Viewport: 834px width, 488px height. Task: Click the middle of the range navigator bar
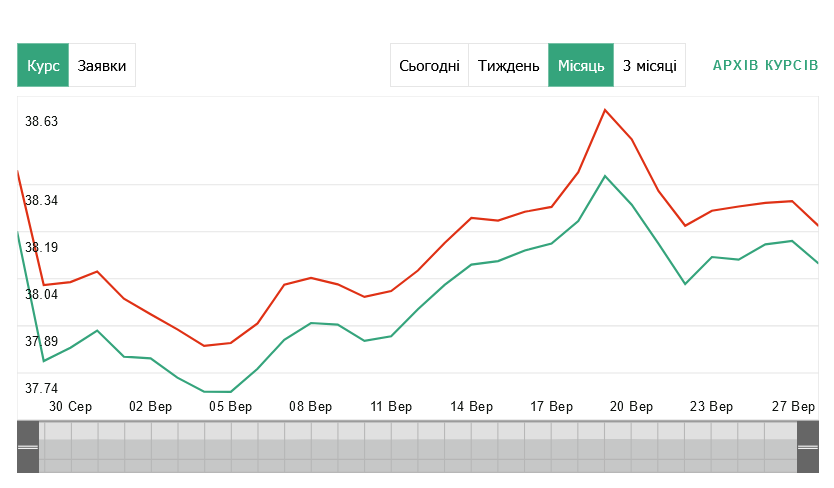click(x=418, y=447)
